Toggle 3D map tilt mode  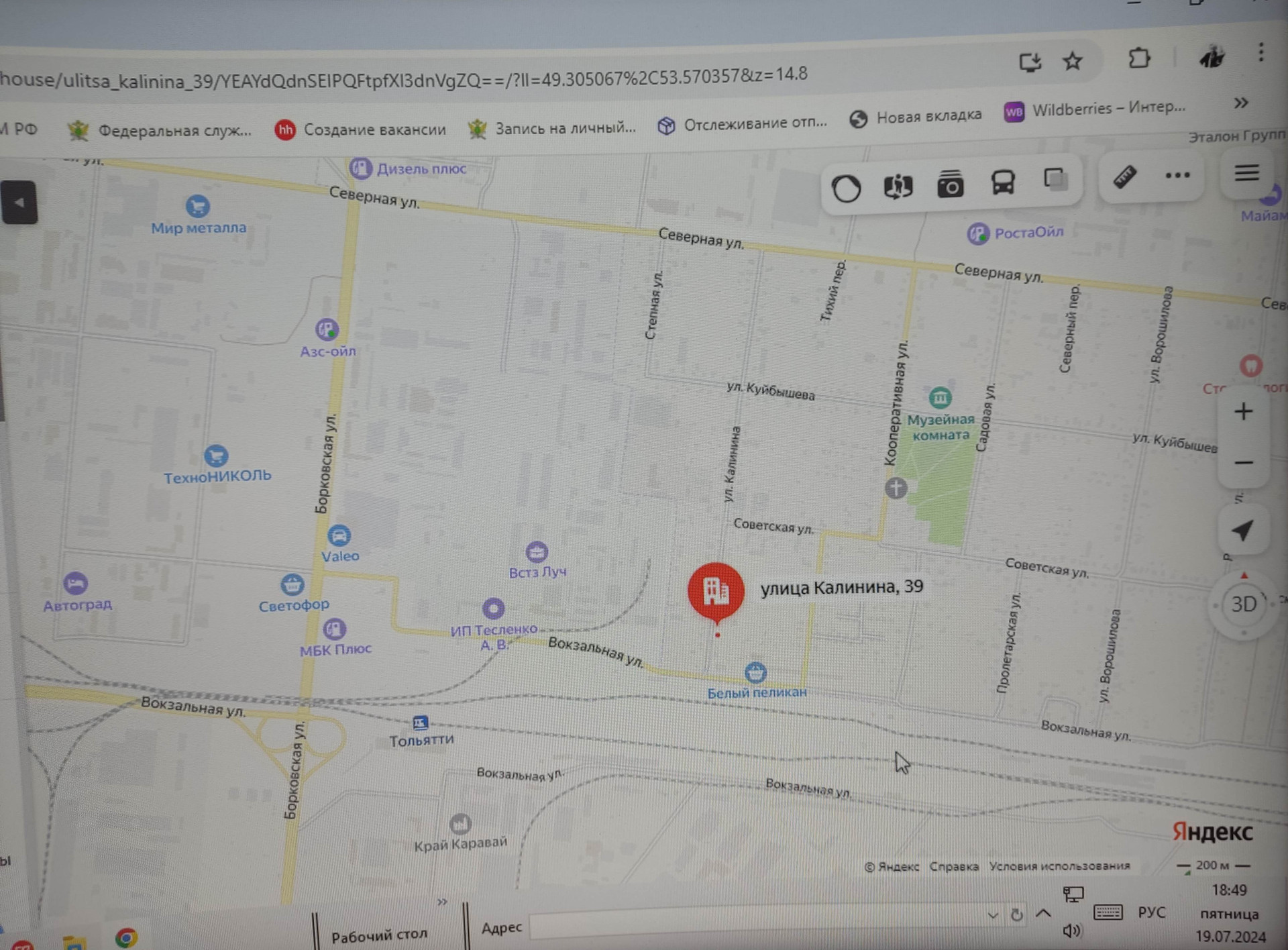[x=1243, y=604]
